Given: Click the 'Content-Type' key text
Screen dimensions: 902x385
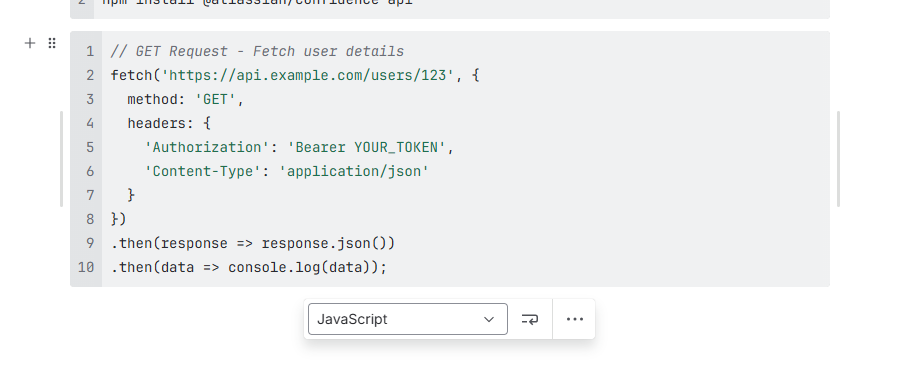Looking at the screenshot, I should [x=202, y=171].
